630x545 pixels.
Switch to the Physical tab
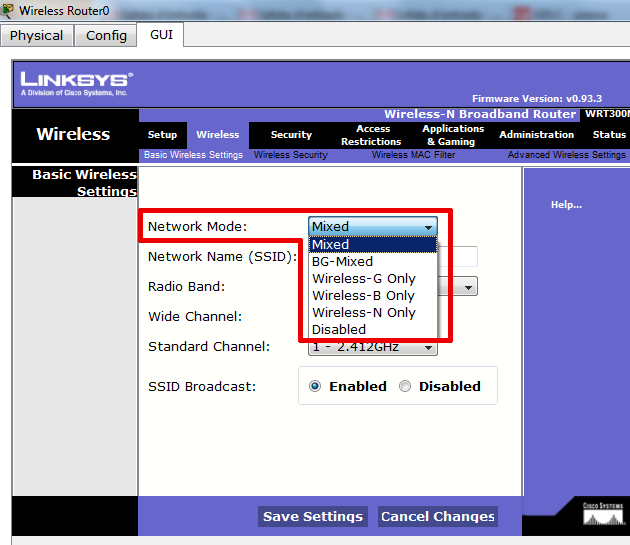click(36, 35)
